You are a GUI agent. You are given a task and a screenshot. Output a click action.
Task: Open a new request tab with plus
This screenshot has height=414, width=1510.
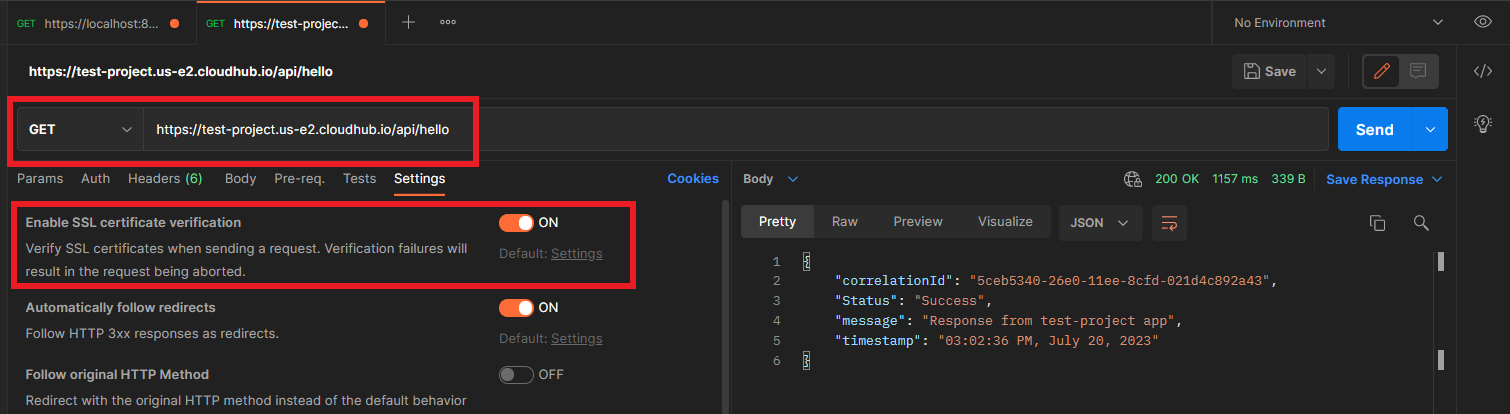(408, 22)
